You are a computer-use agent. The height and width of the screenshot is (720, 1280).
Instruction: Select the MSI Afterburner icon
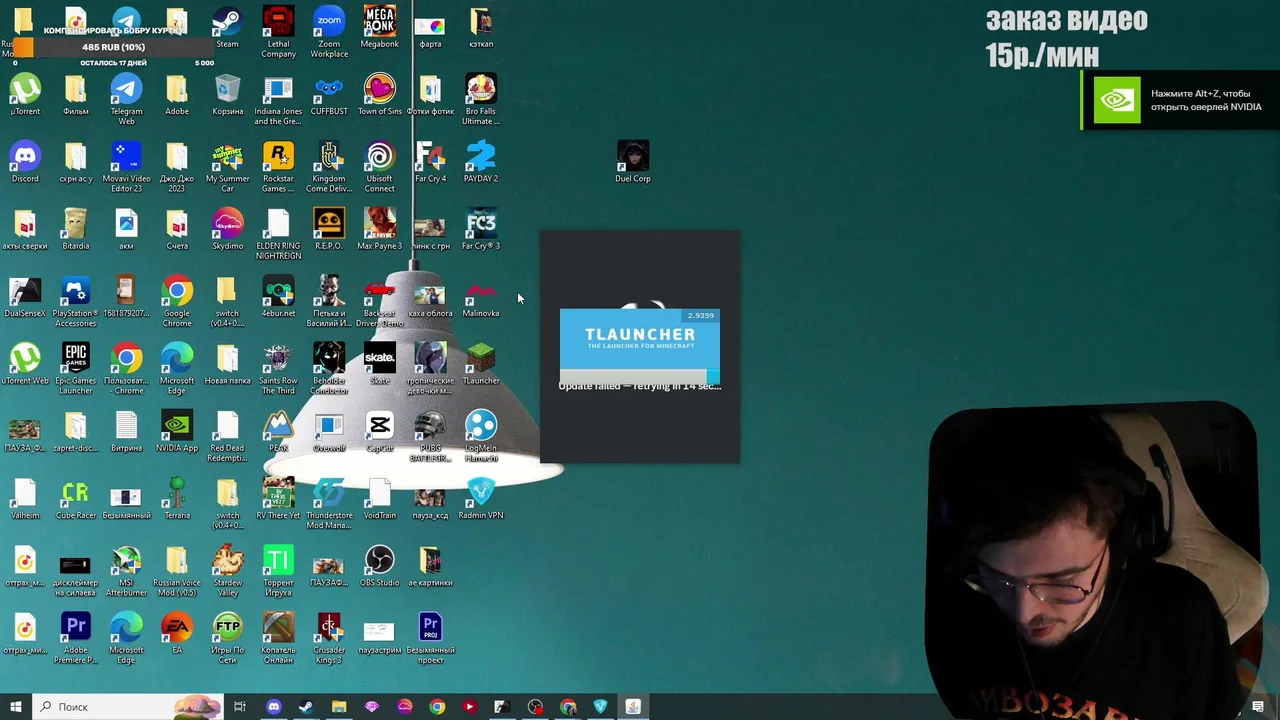(126, 569)
